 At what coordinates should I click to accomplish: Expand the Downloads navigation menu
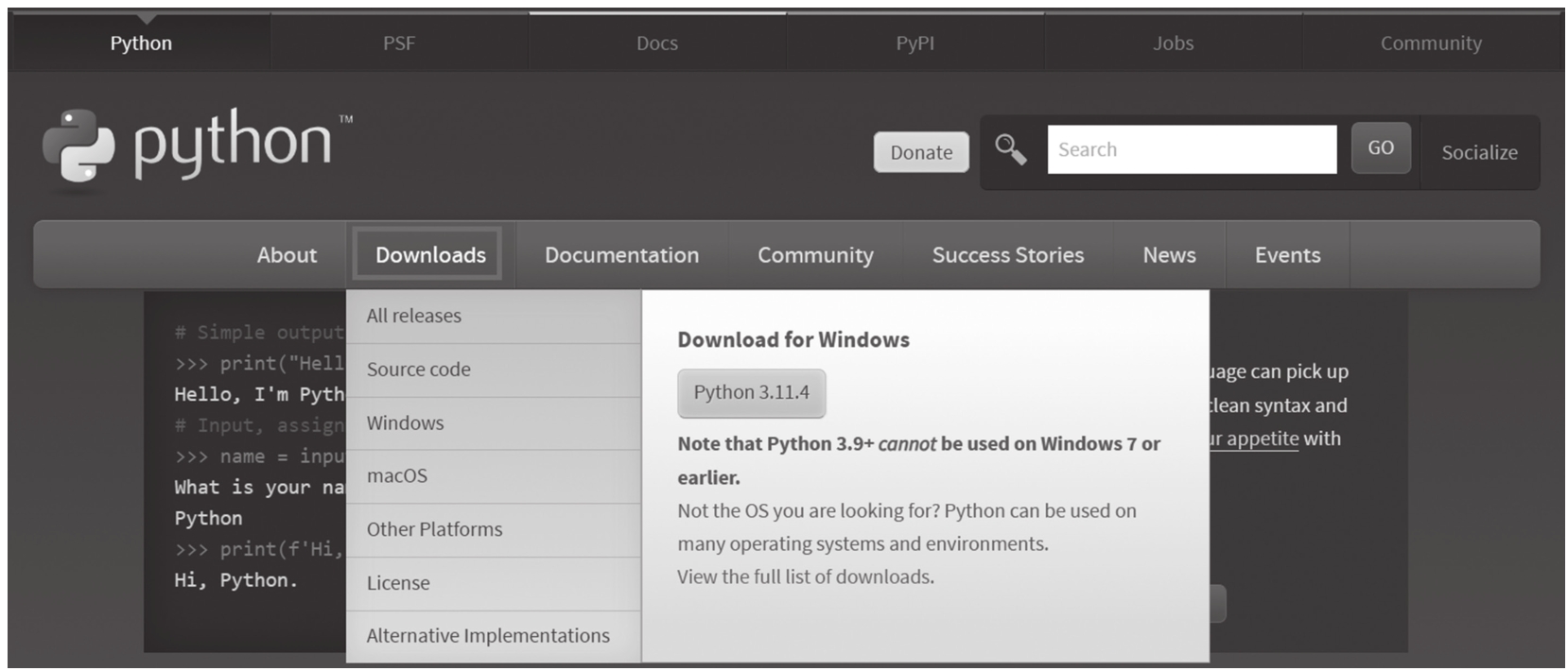[x=429, y=255]
